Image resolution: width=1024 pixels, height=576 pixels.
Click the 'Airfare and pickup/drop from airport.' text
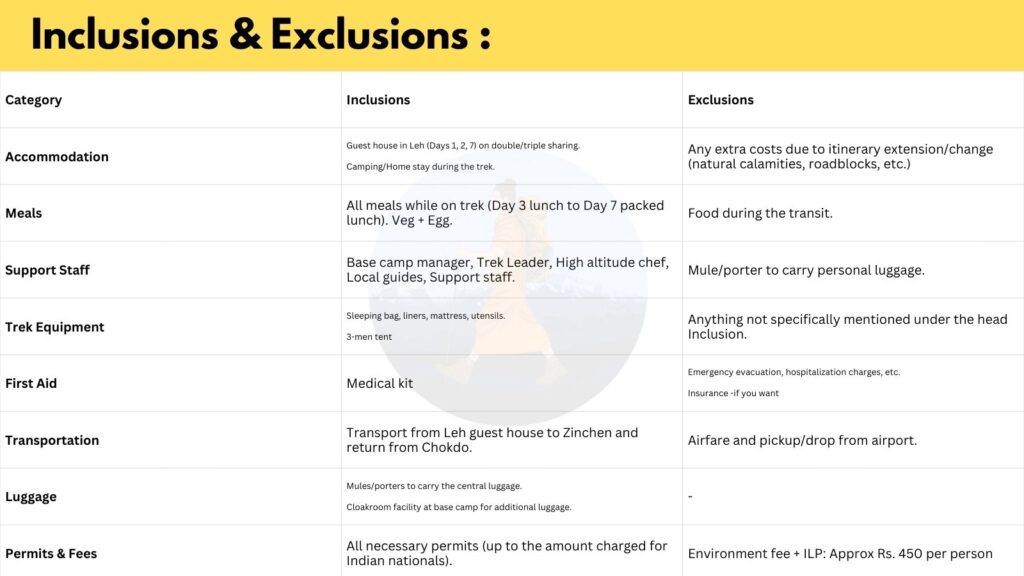pyautogui.click(x=802, y=440)
